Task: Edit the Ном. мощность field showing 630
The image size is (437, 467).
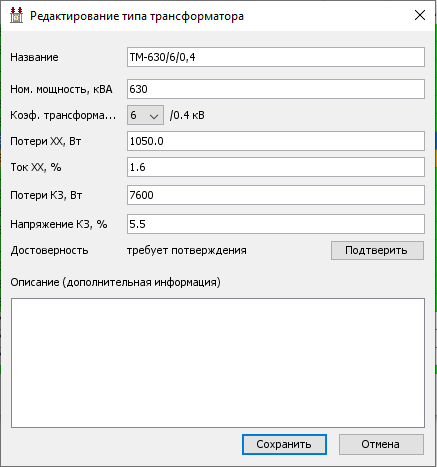Action: [x=276, y=89]
